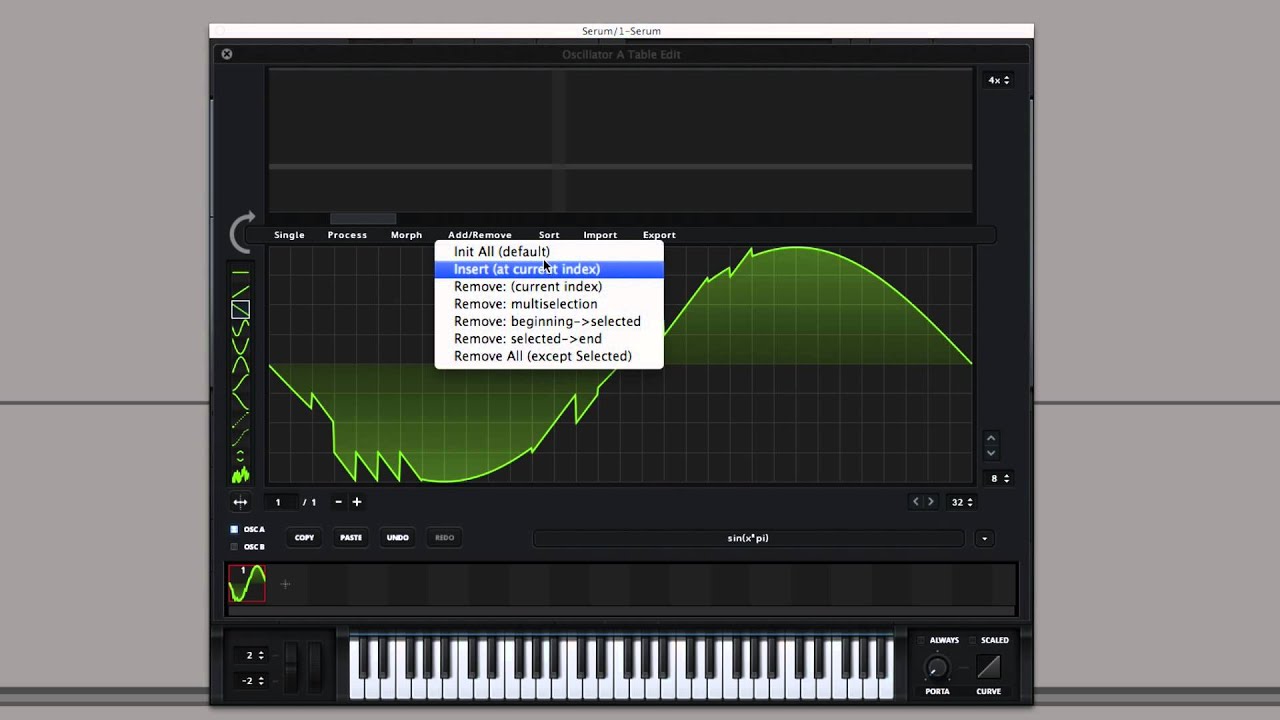Click the plus button next to the frame count

356,502
